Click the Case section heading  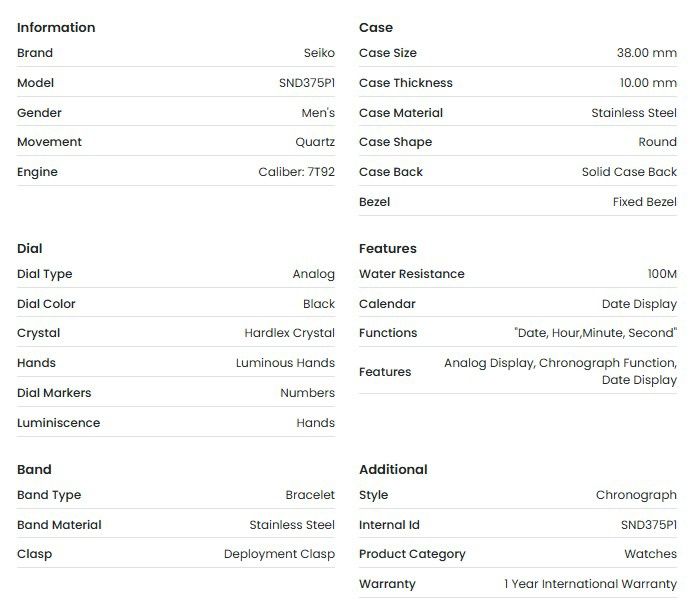click(376, 27)
